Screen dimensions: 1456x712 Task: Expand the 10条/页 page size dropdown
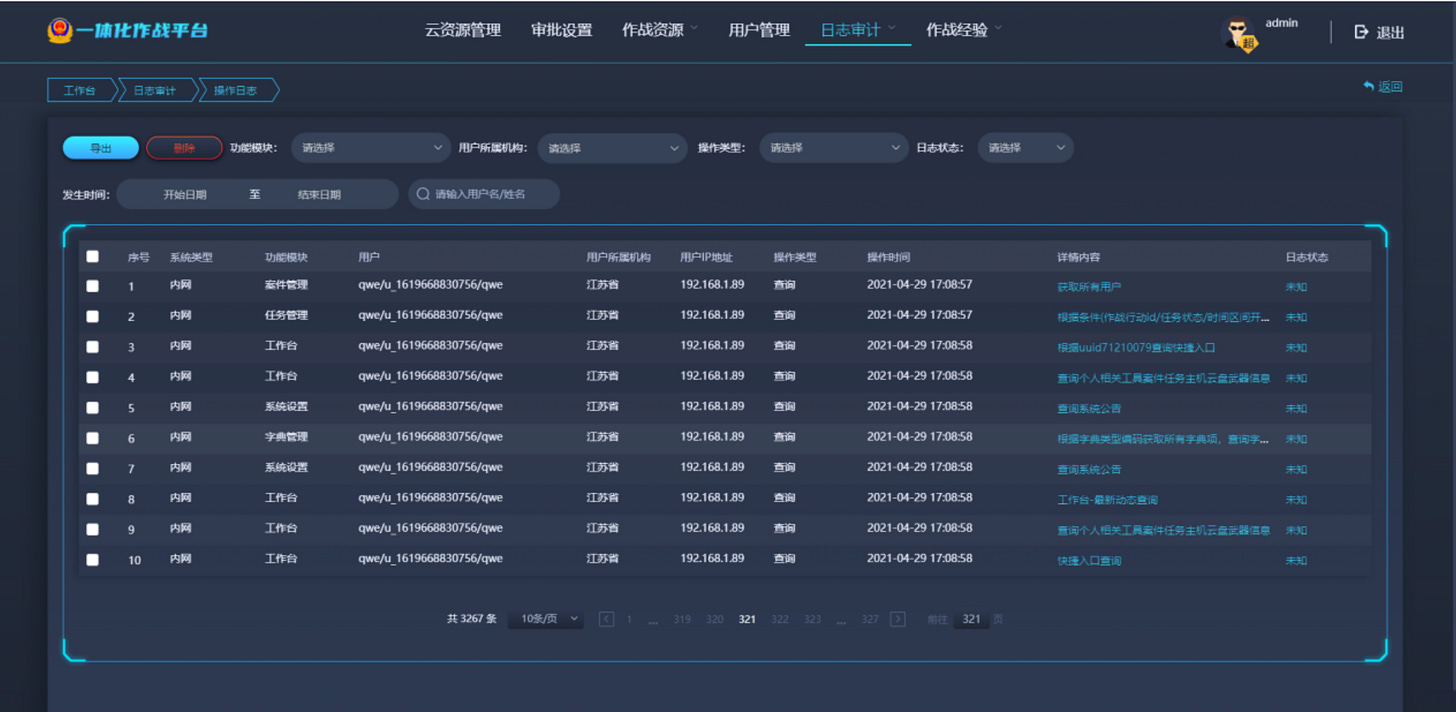545,619
